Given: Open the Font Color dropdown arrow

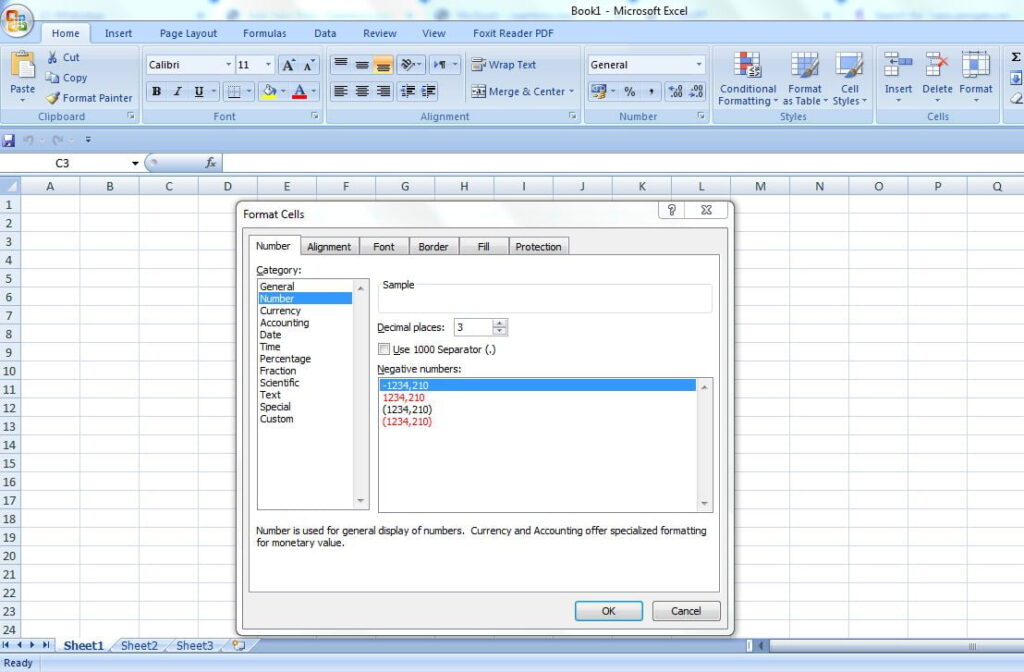Looking at the screenshot, I should pyautogui.click(x=314, y=91).
